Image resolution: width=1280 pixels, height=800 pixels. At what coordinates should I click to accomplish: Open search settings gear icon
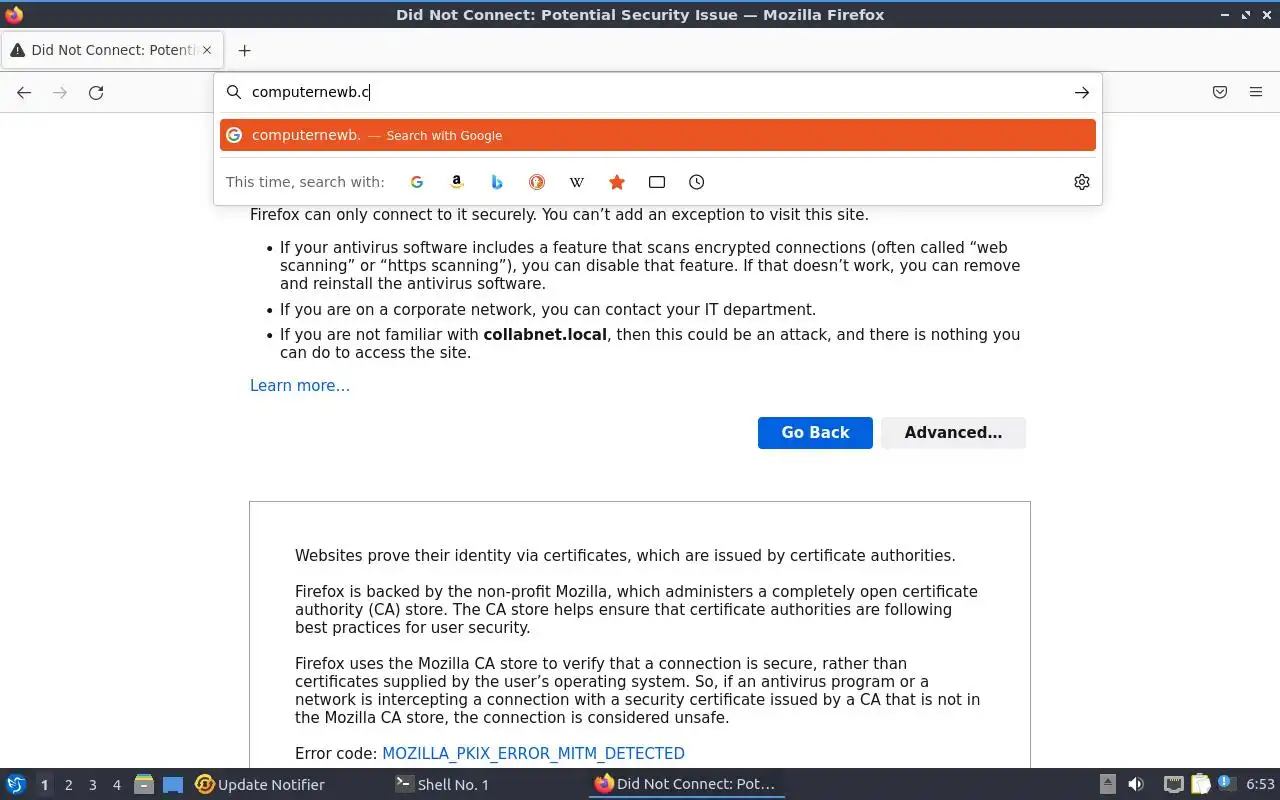1082,182
